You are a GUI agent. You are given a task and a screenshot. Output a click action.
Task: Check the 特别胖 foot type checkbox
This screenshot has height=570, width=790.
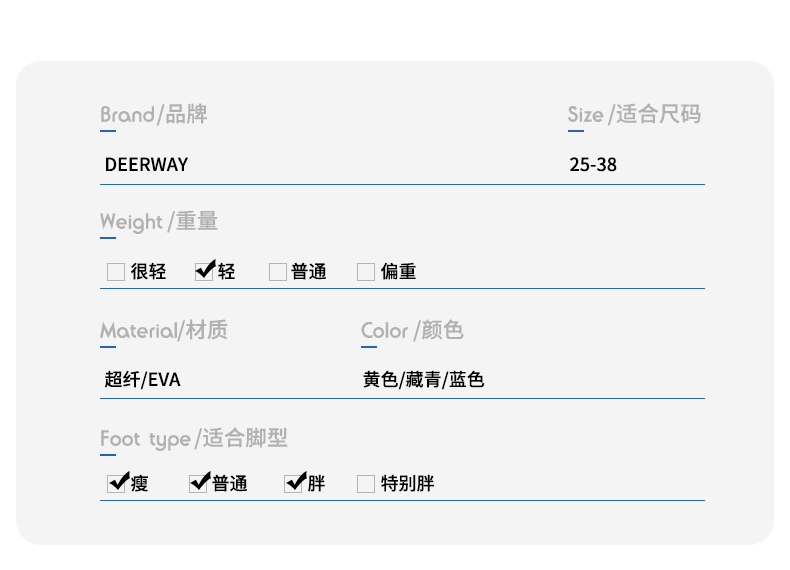(x=366, y=484)
